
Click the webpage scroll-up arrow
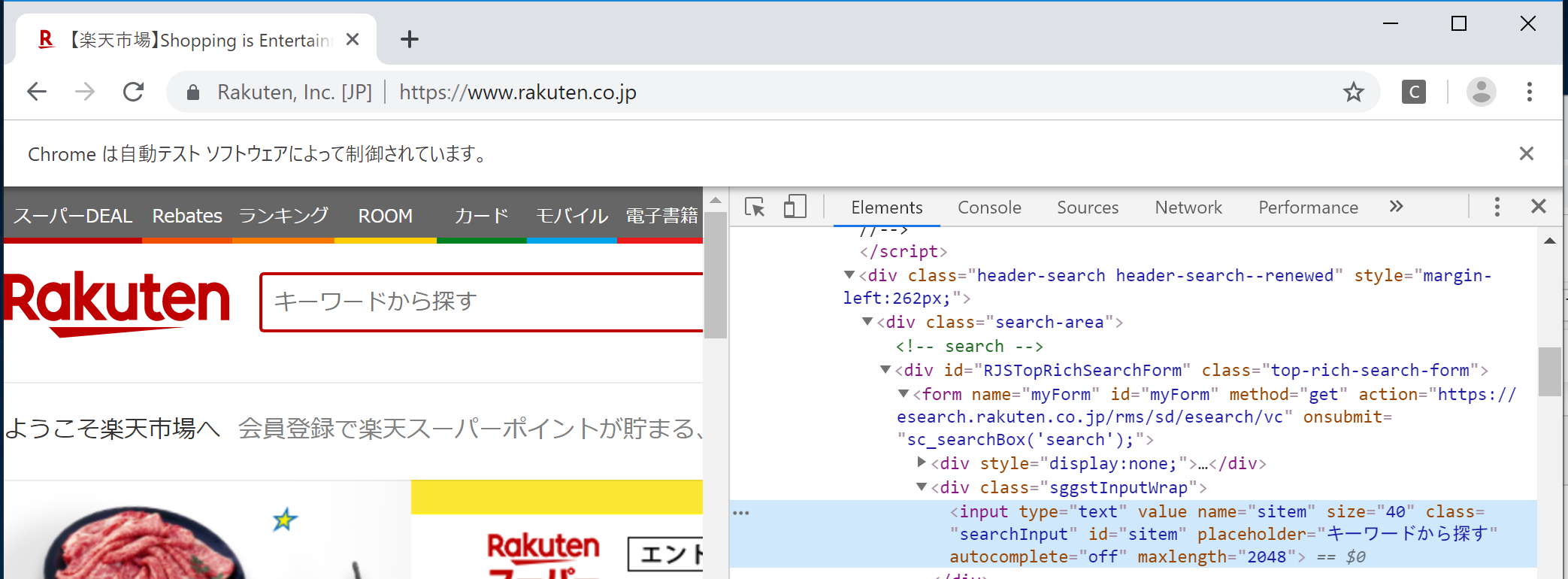coord(716,201)
